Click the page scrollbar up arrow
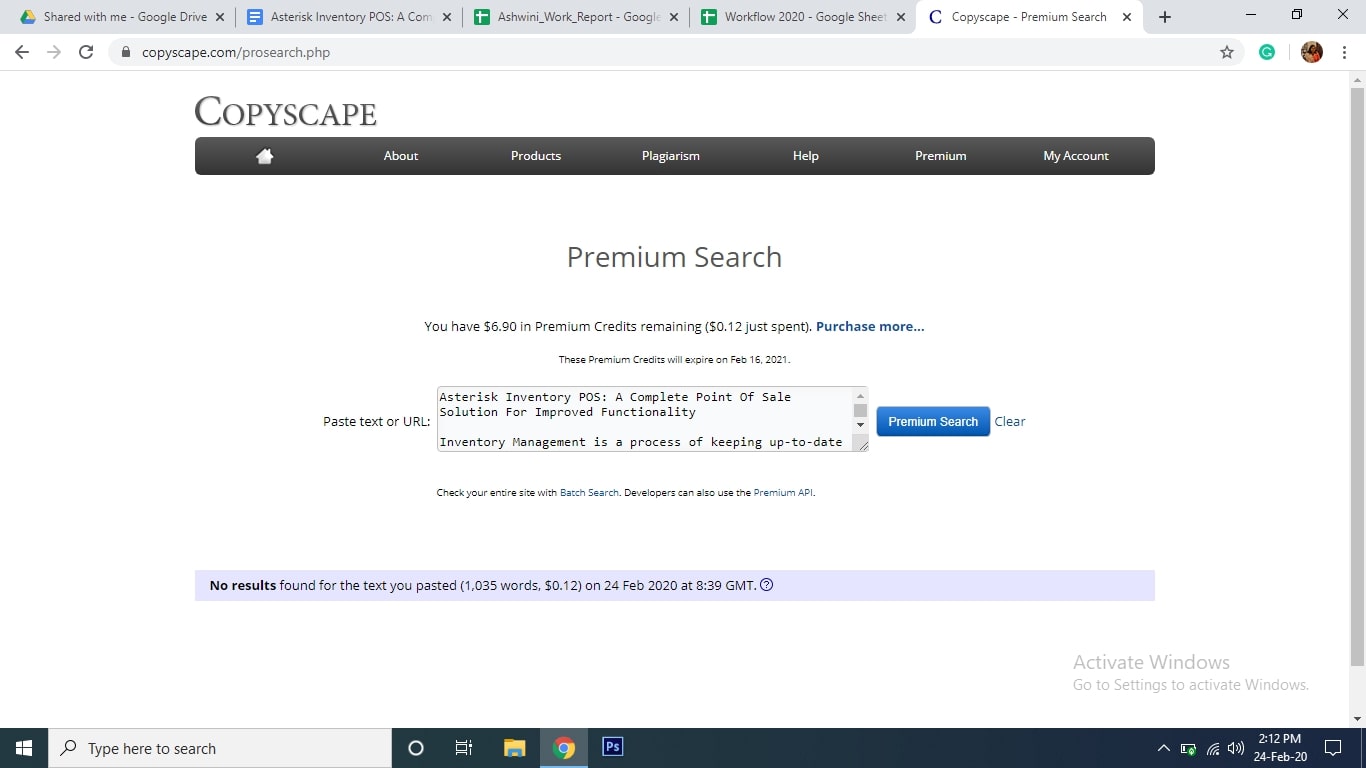 (x=1357, y=78)
